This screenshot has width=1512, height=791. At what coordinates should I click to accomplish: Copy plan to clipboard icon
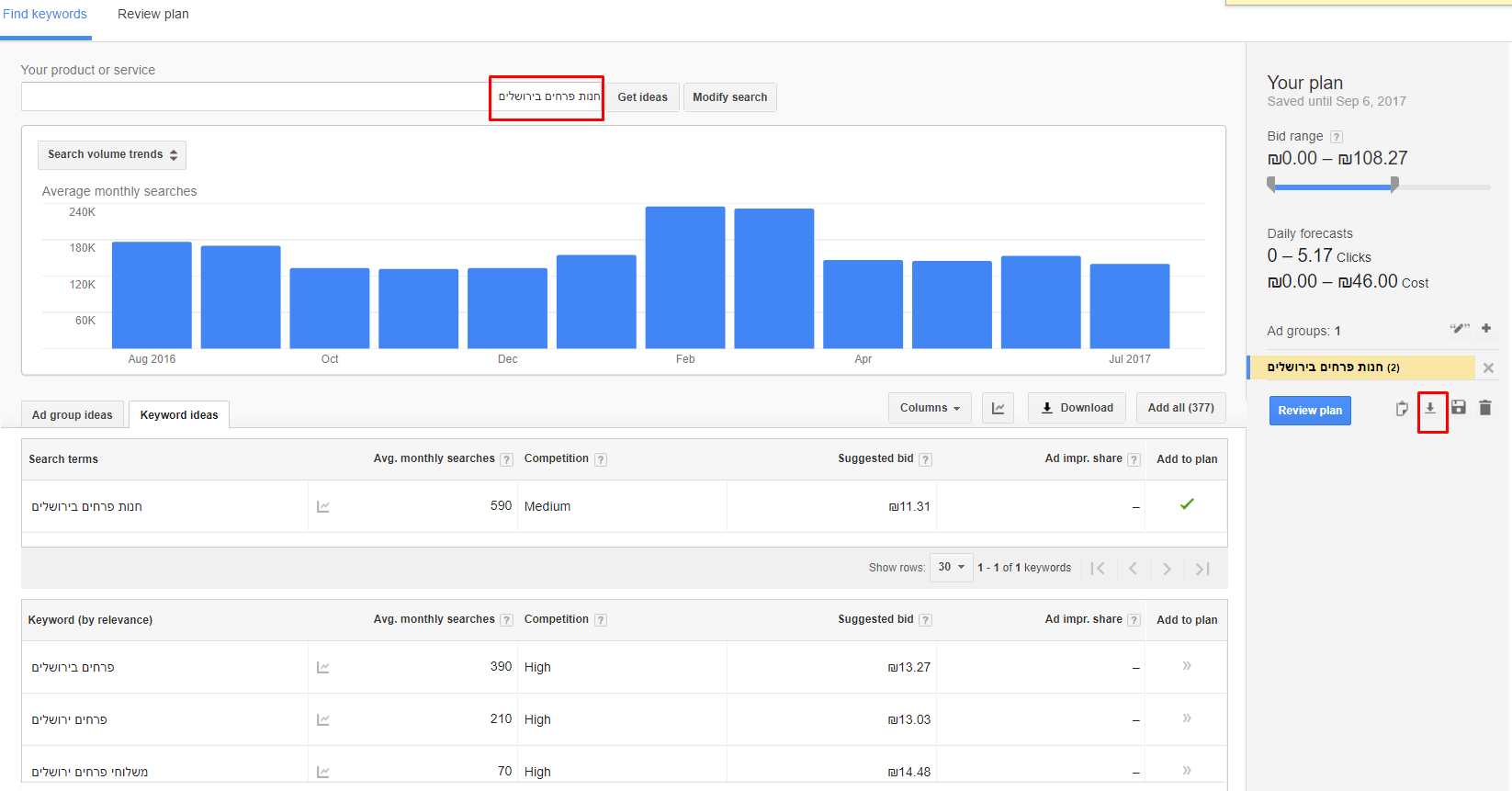coord(1402,409)
